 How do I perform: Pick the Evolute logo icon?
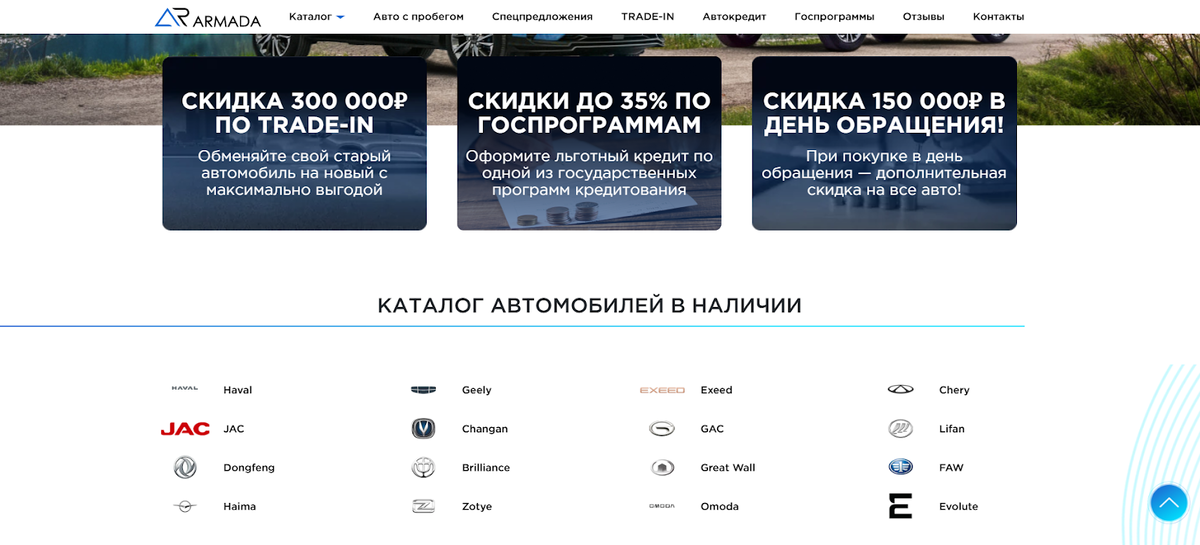click(x=900, y=506)
